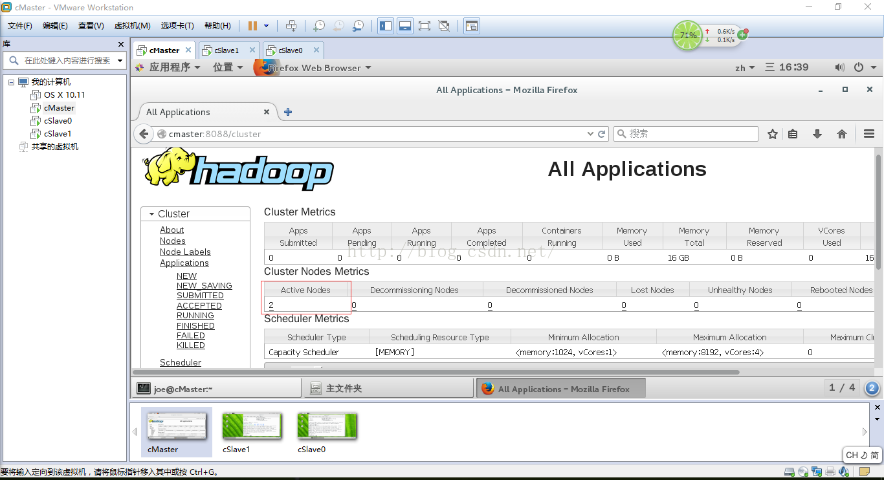Screen dimensions: 884x480
Task: Toggle the thumbnail bar view icon
Action: tap(405, 26)
